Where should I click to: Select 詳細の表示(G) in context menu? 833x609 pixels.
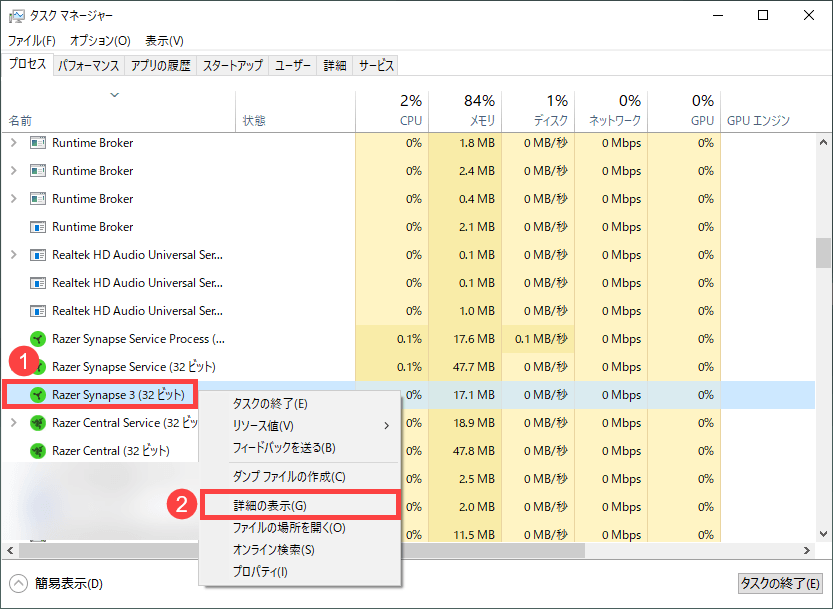point(300,505)
